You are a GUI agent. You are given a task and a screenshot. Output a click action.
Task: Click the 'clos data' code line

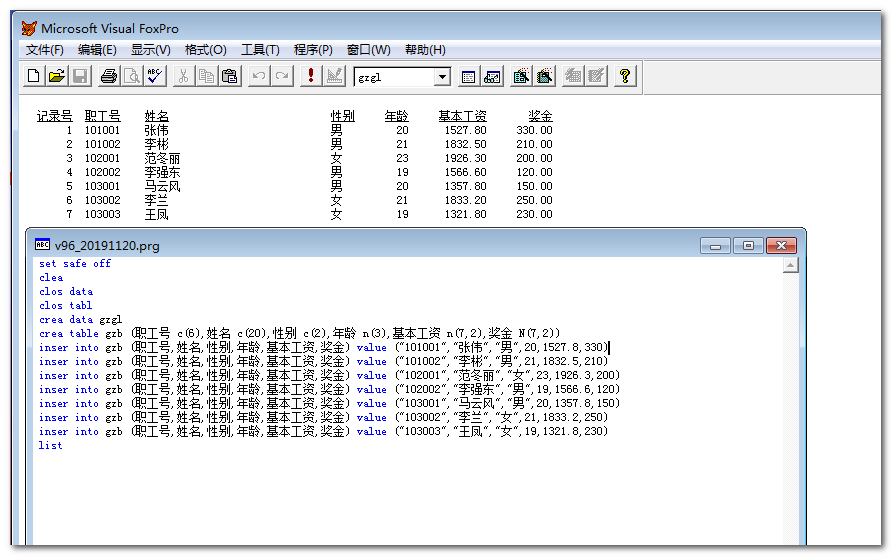[x=66, y=291]
